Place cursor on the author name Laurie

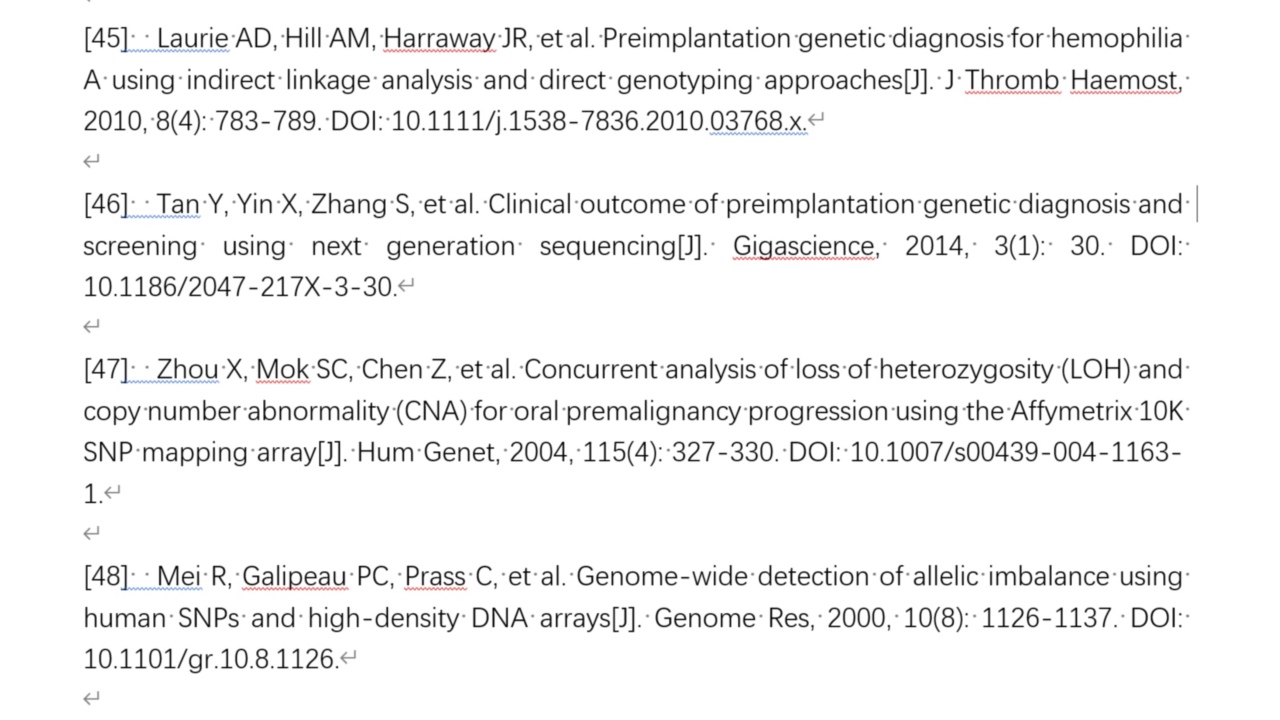tap(193, 39)
